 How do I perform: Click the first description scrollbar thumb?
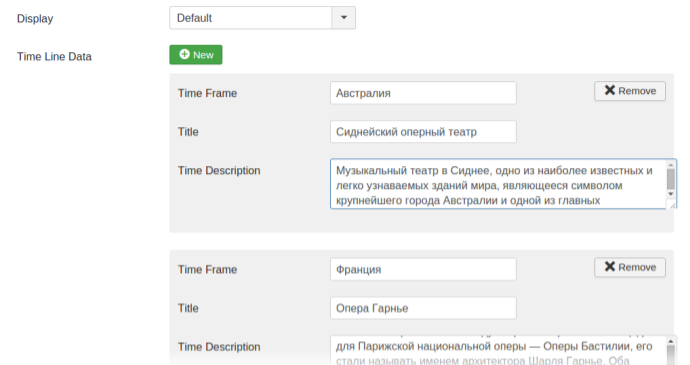[x=671, y=179]
